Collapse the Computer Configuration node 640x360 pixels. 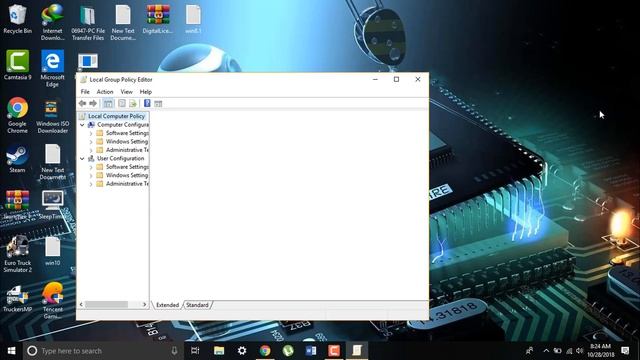82,124
